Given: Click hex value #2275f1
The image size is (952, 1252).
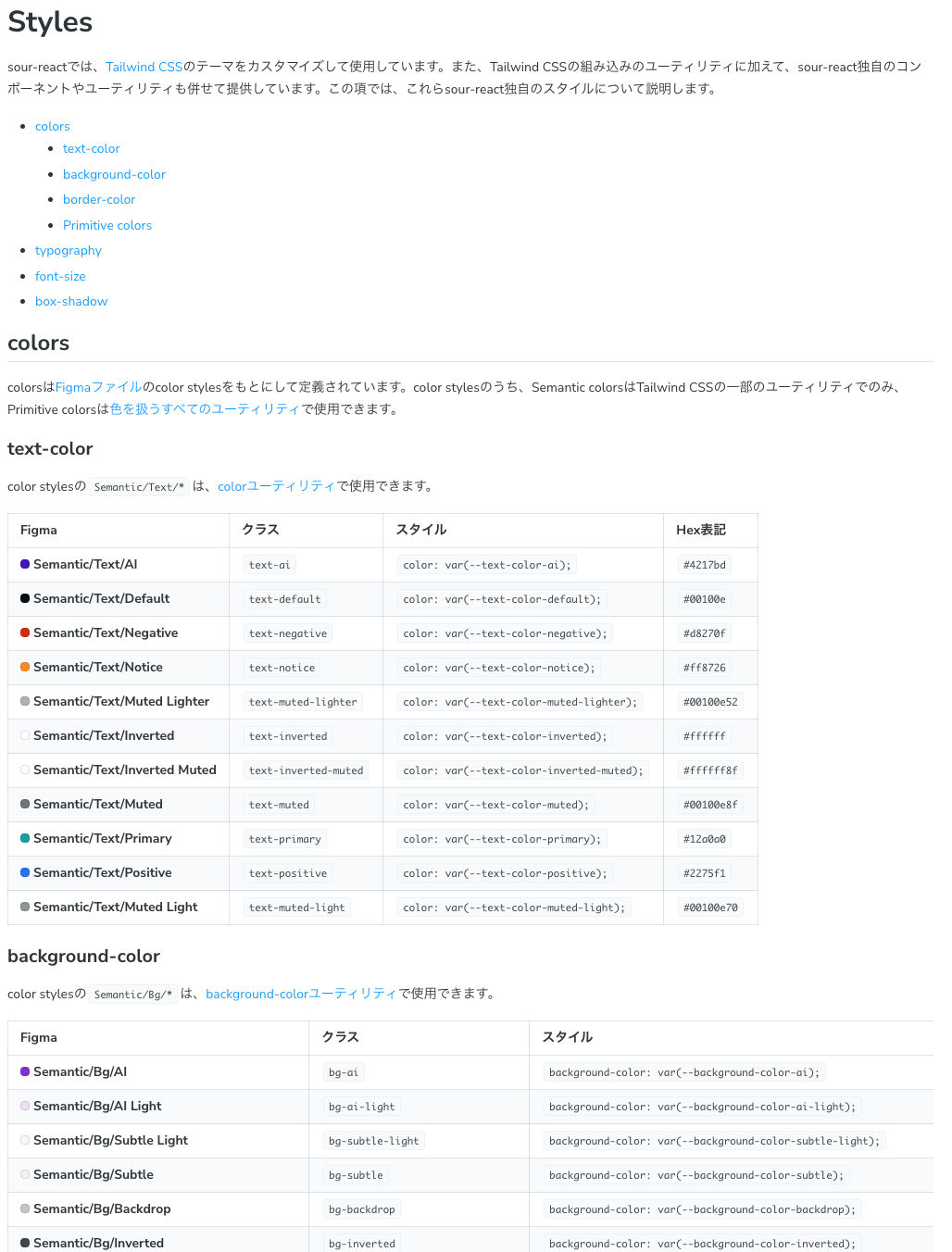Looking at the screenshot, I should pyautogui.click(x=705, y=873).
